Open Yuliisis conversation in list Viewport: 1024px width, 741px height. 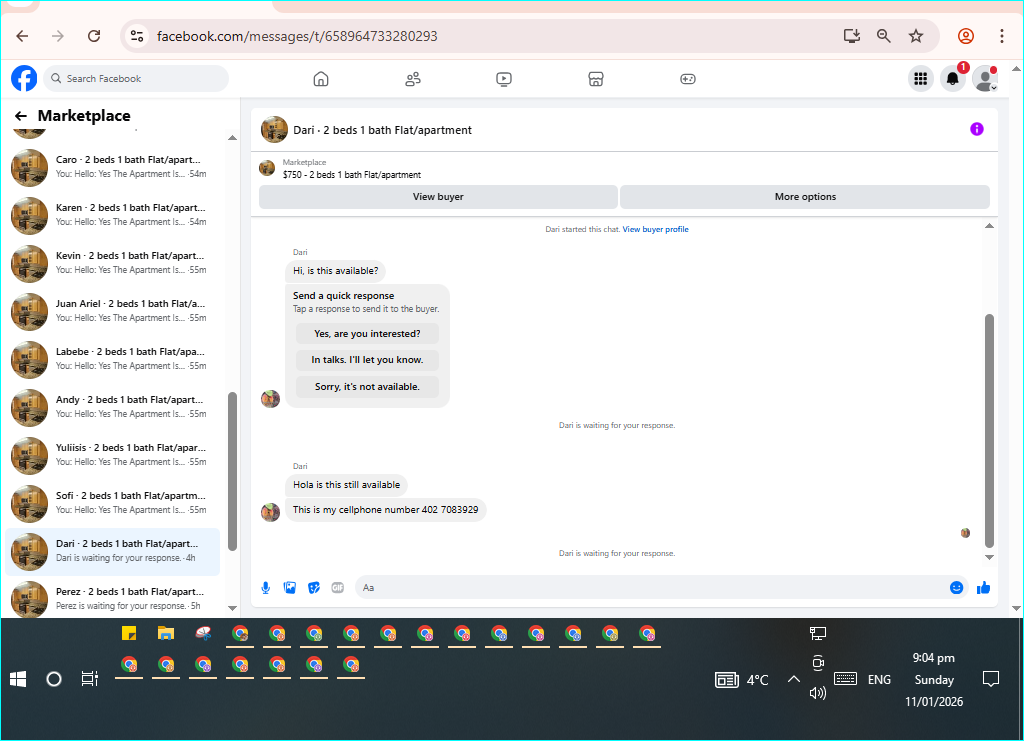point(112,455)
